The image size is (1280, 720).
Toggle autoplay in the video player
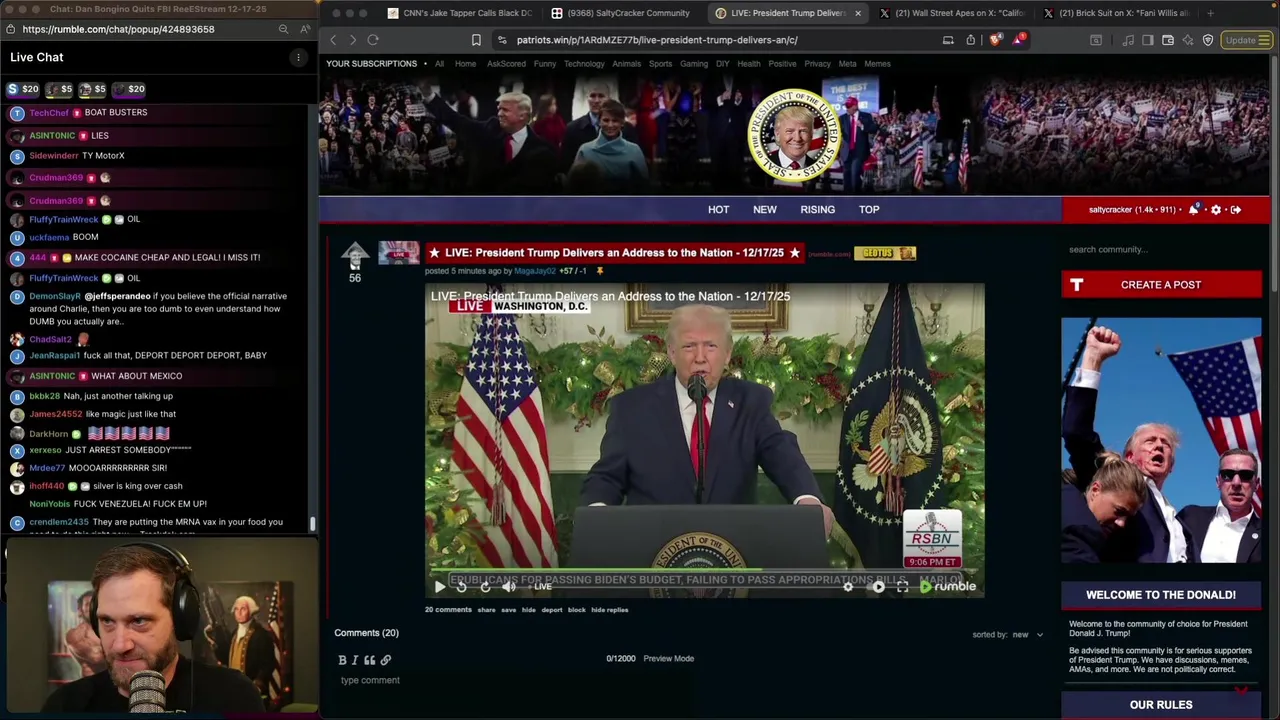pyautogui.click(x=877, y=587)
